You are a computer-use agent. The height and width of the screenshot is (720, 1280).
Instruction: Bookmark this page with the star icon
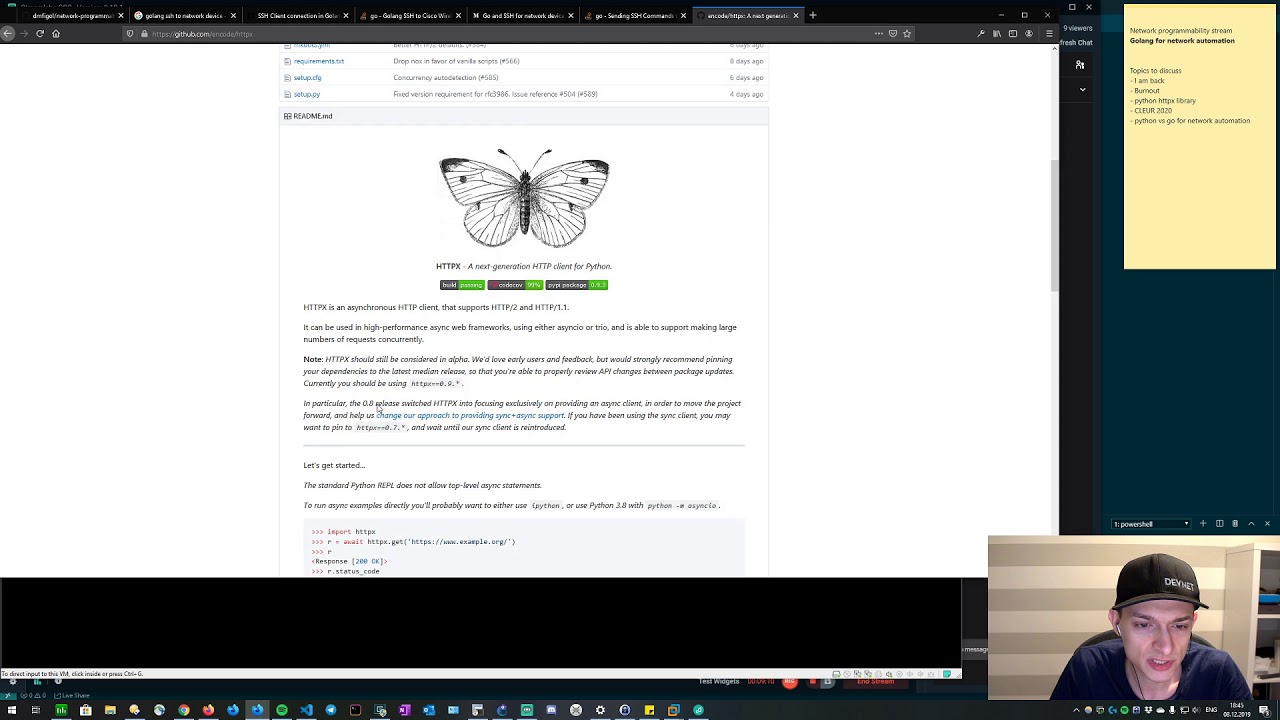[907, 33]
